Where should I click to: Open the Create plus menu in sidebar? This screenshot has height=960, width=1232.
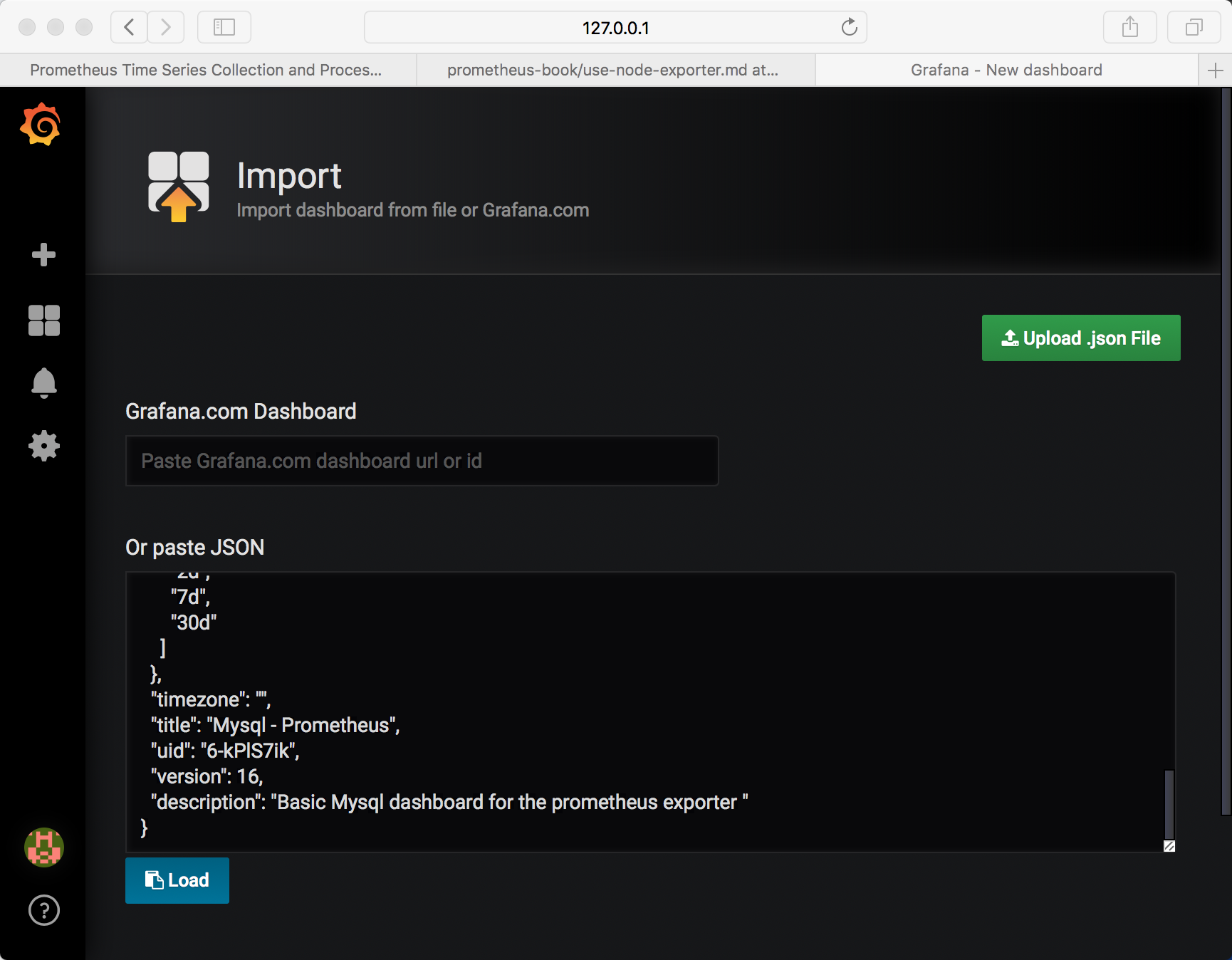coord(43,255)
